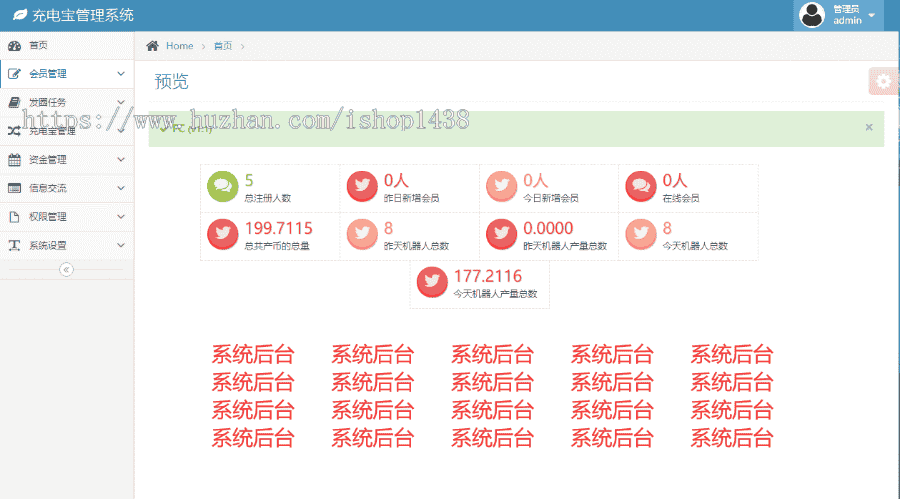Expand the 资金管理 chevron
Viewport: 900px width, 499px height.
121,160
